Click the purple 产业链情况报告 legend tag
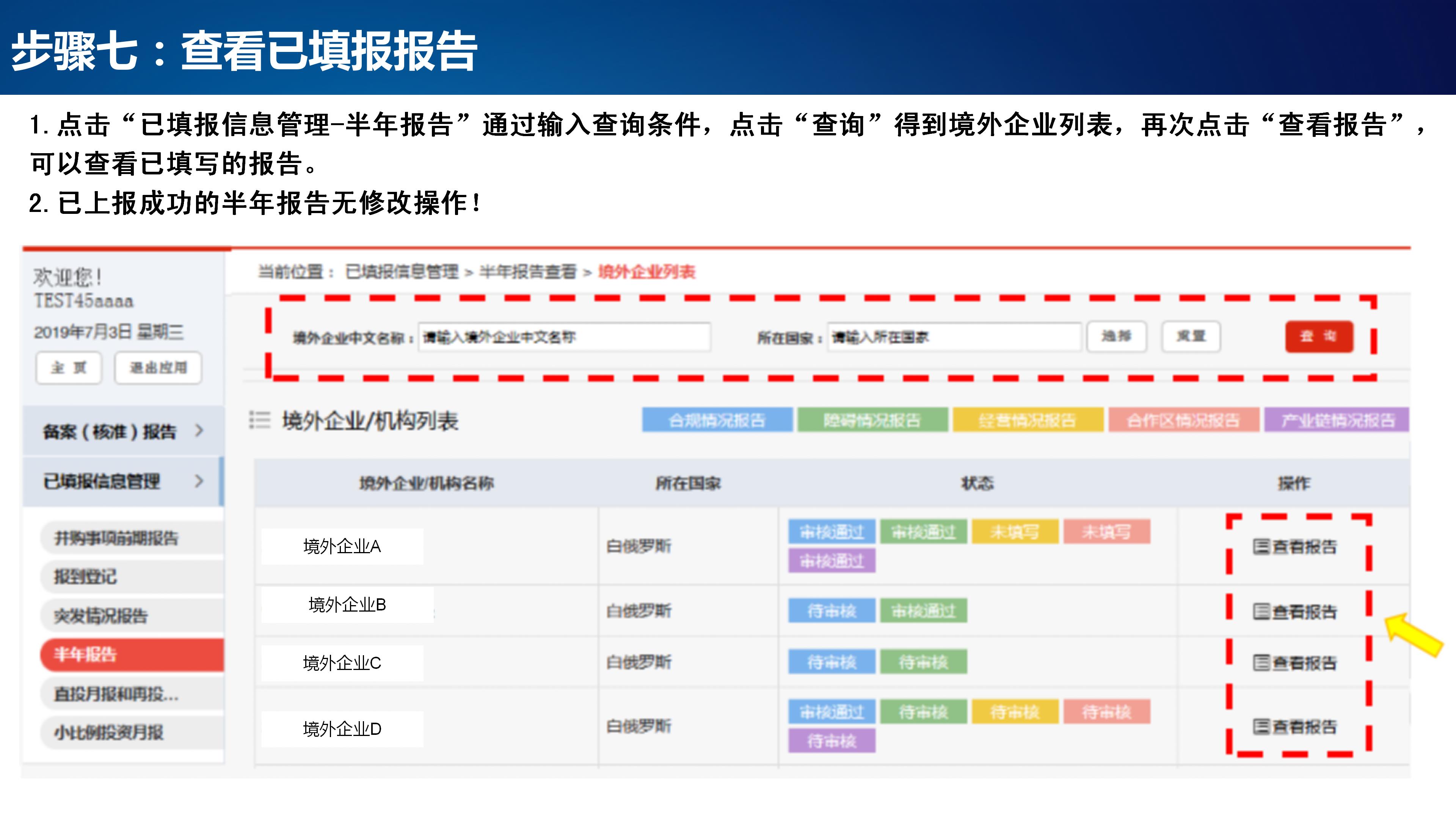The image size is (1456, 819). click(x=1337, y=420)
